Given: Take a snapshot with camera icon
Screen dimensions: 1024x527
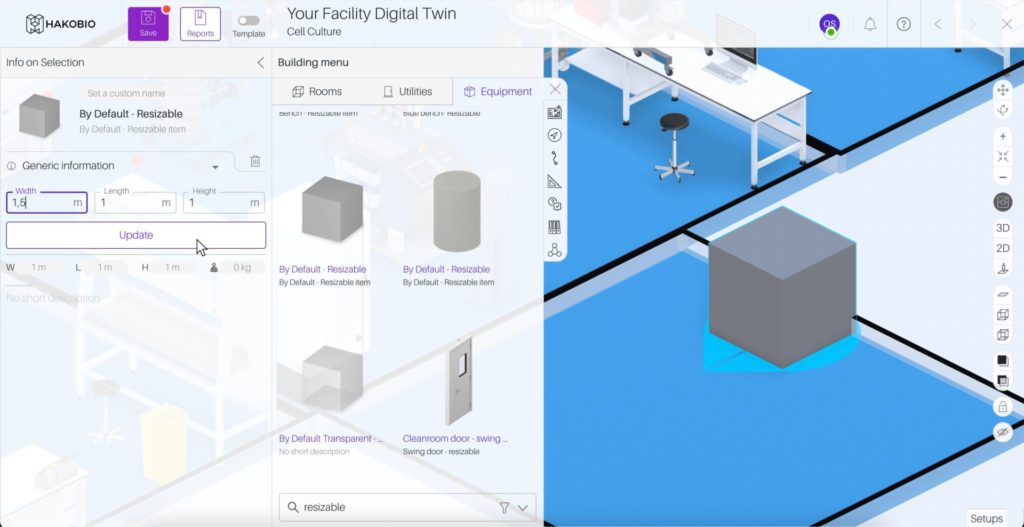Looking at the screenshot, I should 1002,202.
